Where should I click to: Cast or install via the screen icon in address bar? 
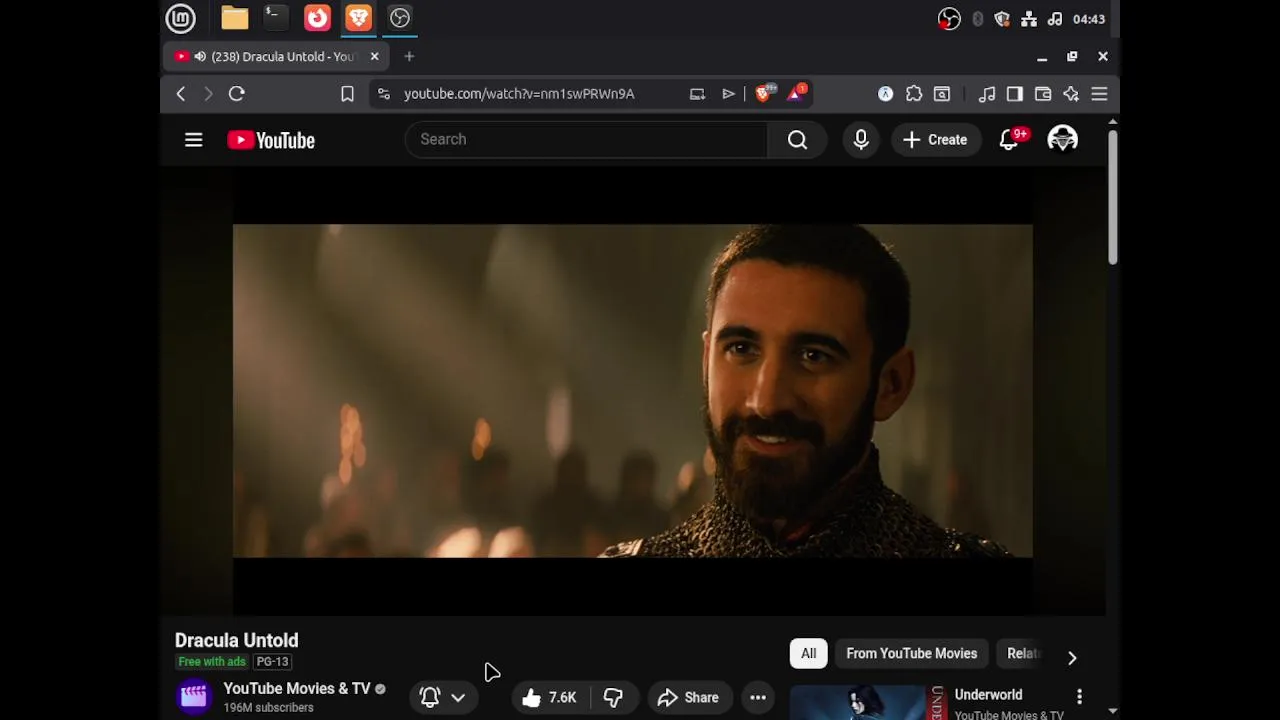[x=697, y=94]
